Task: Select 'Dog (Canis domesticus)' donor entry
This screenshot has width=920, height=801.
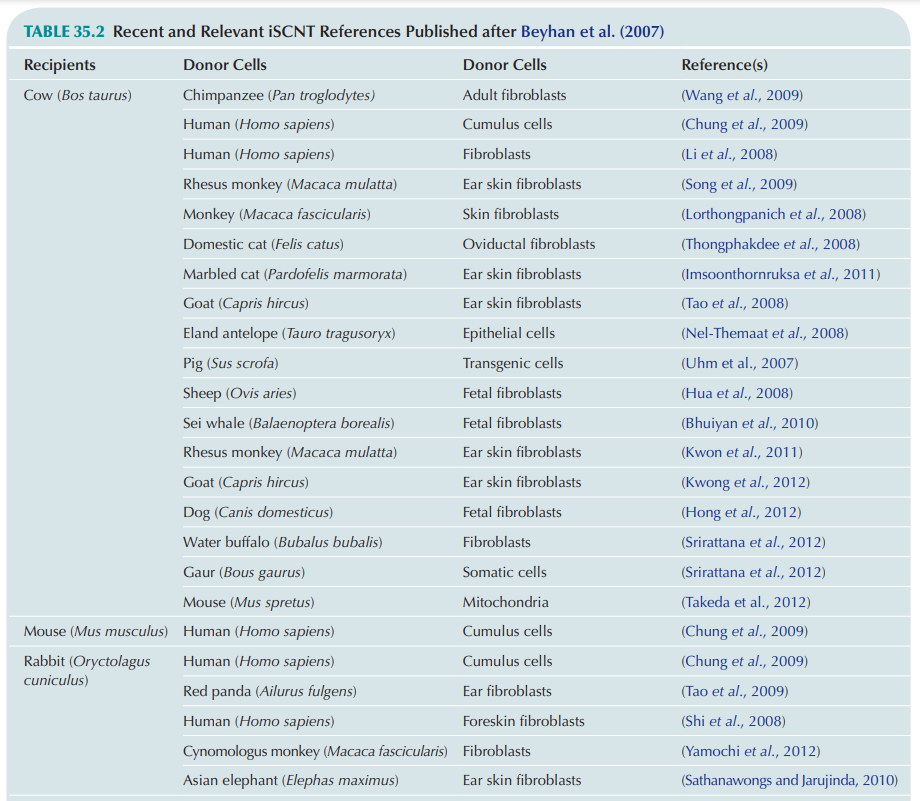Action: pyautogui.click(x=258, y=512)
